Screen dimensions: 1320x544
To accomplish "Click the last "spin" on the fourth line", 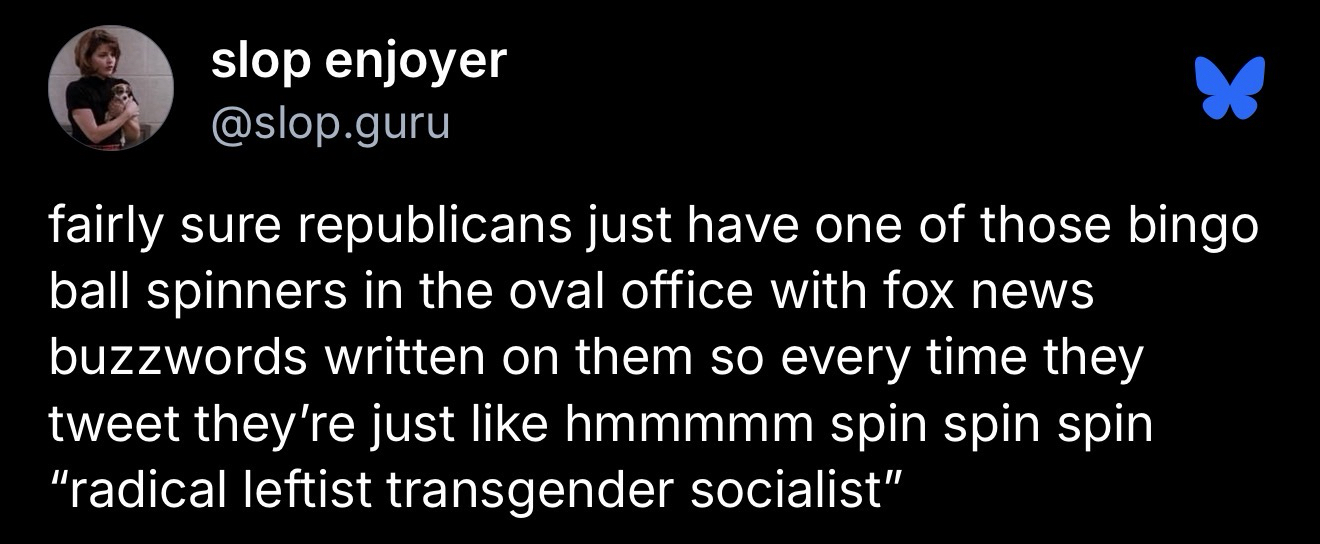I will tap(1106, 424).
